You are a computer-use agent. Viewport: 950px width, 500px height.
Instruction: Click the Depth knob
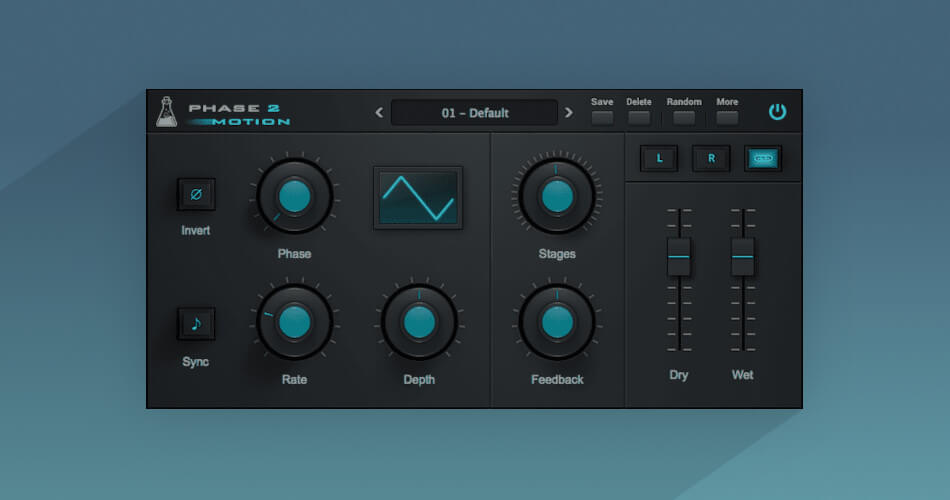(419, 322)
